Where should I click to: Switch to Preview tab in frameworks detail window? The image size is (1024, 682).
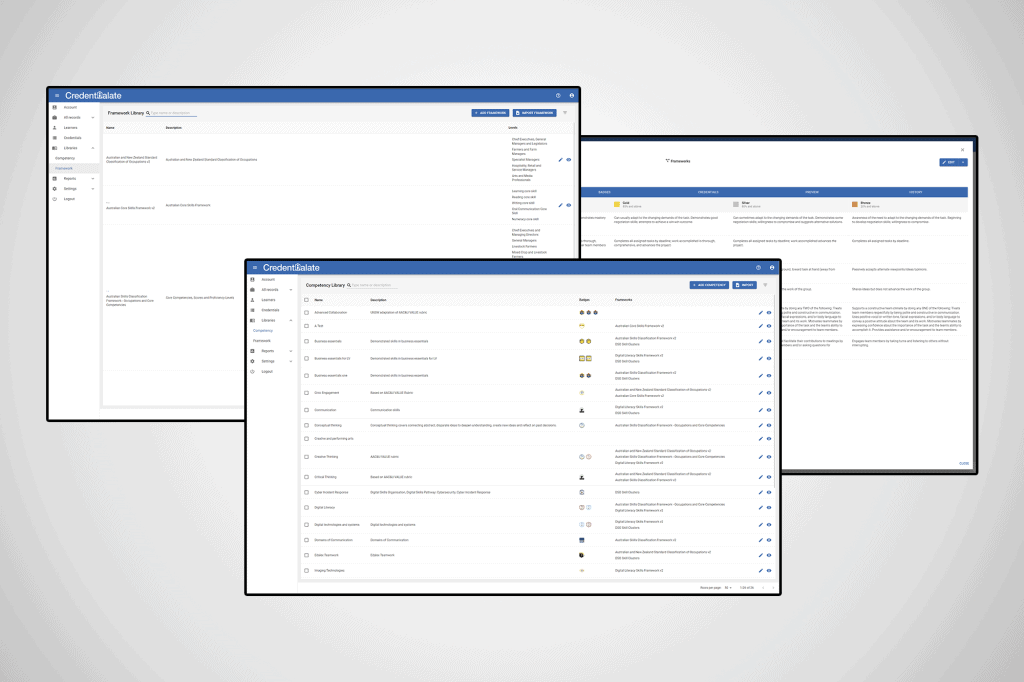click(x=812, y=192)
